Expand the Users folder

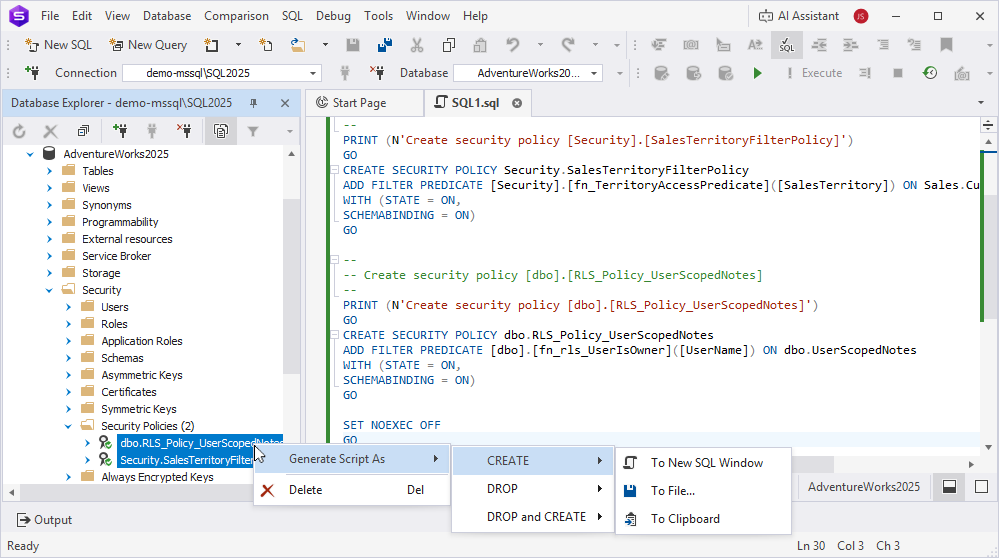point(68,307)
